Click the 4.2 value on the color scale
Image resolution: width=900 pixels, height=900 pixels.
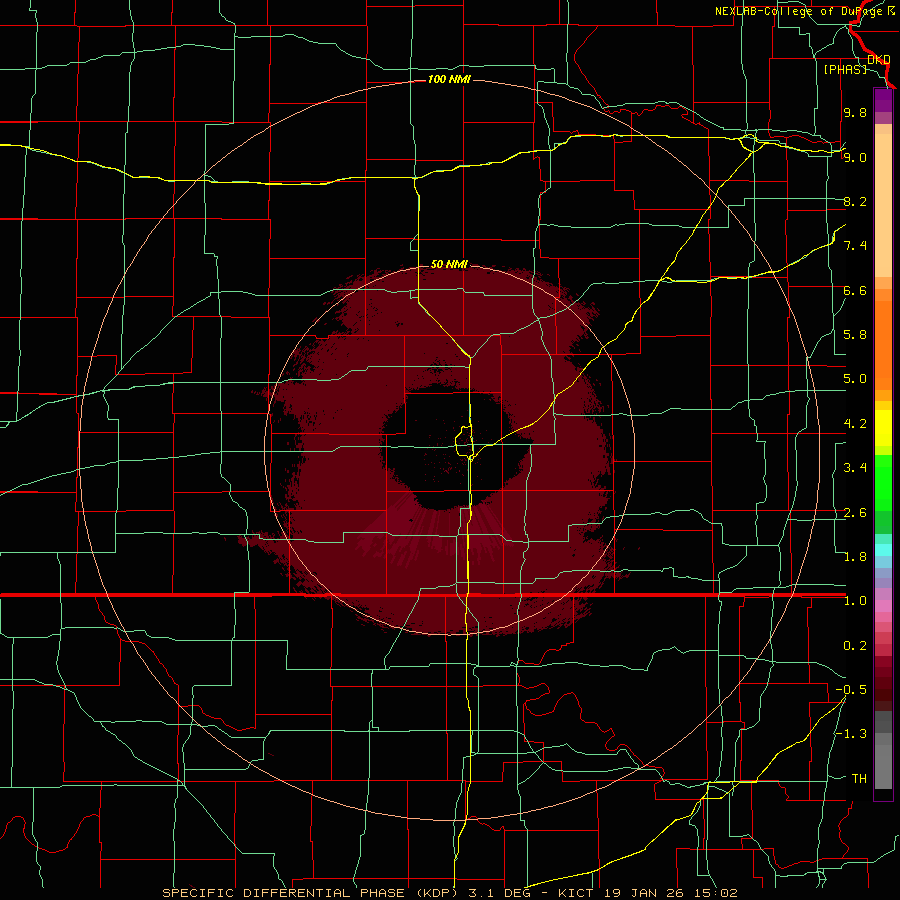855,424
